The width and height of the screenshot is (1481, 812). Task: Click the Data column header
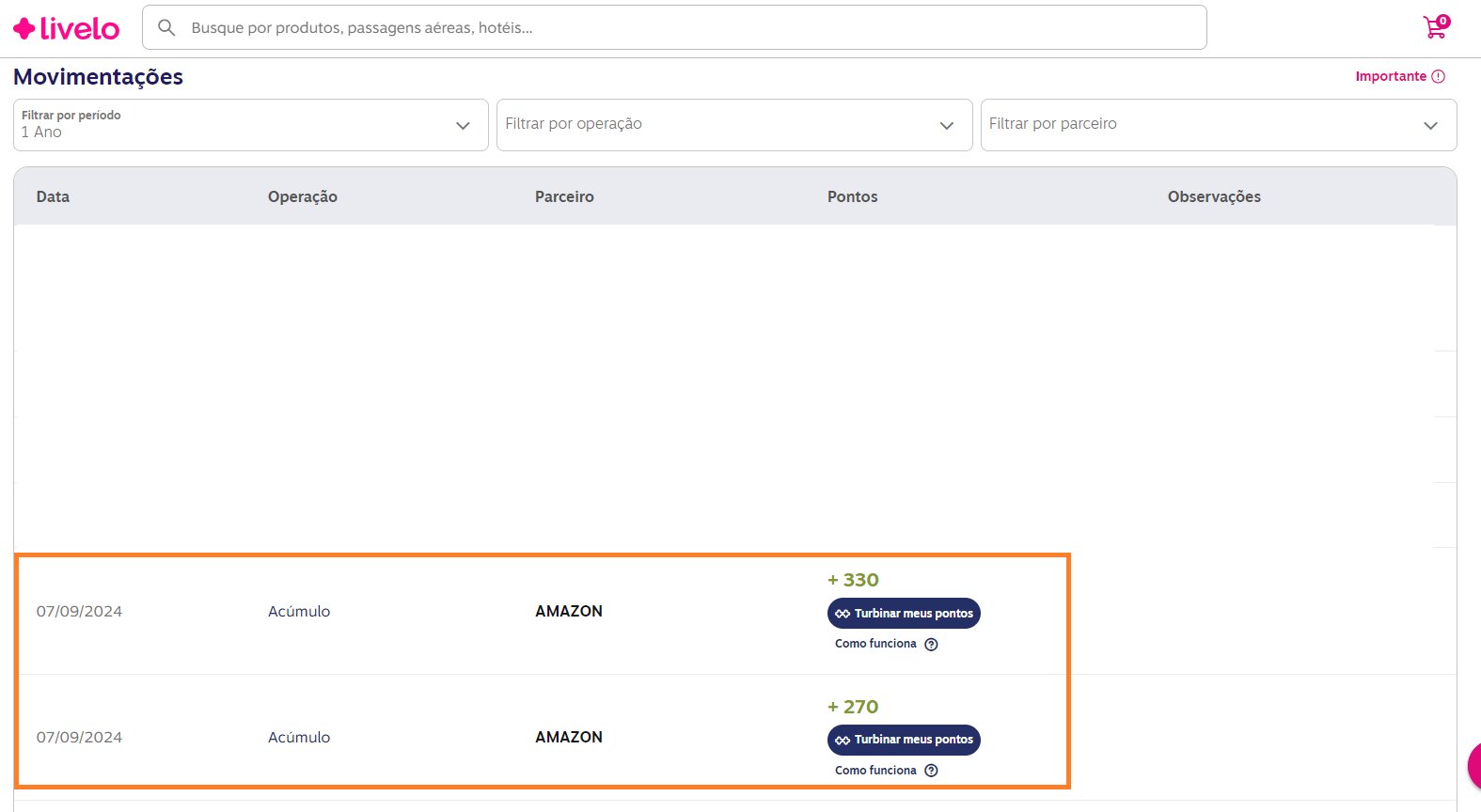point(53,196)
